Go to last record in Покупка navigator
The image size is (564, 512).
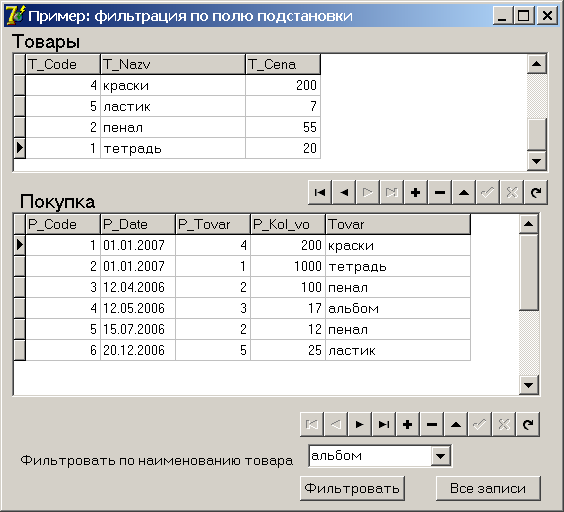click(x=383, y=425)
